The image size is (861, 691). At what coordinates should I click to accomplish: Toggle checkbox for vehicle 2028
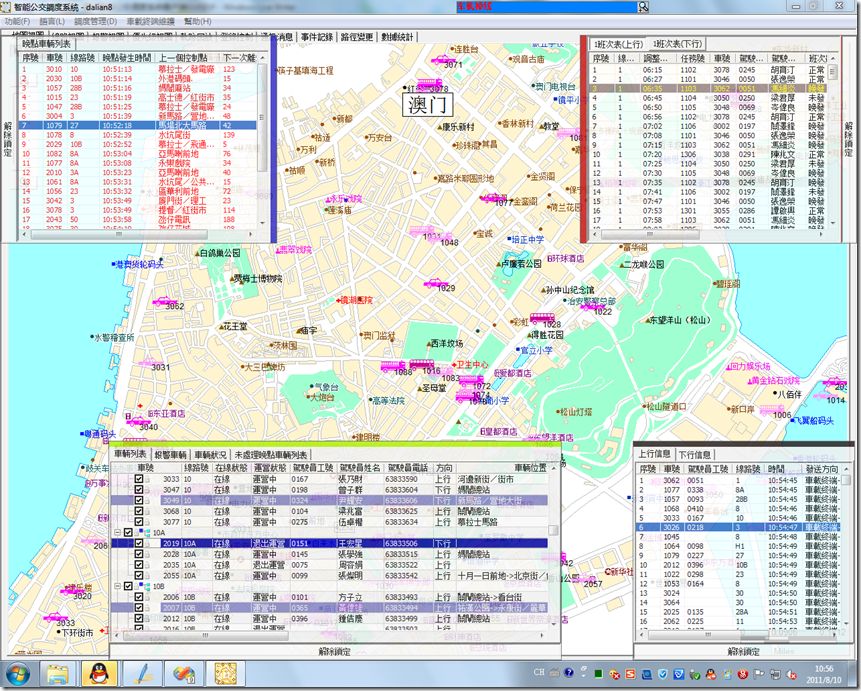click(139, 554)
